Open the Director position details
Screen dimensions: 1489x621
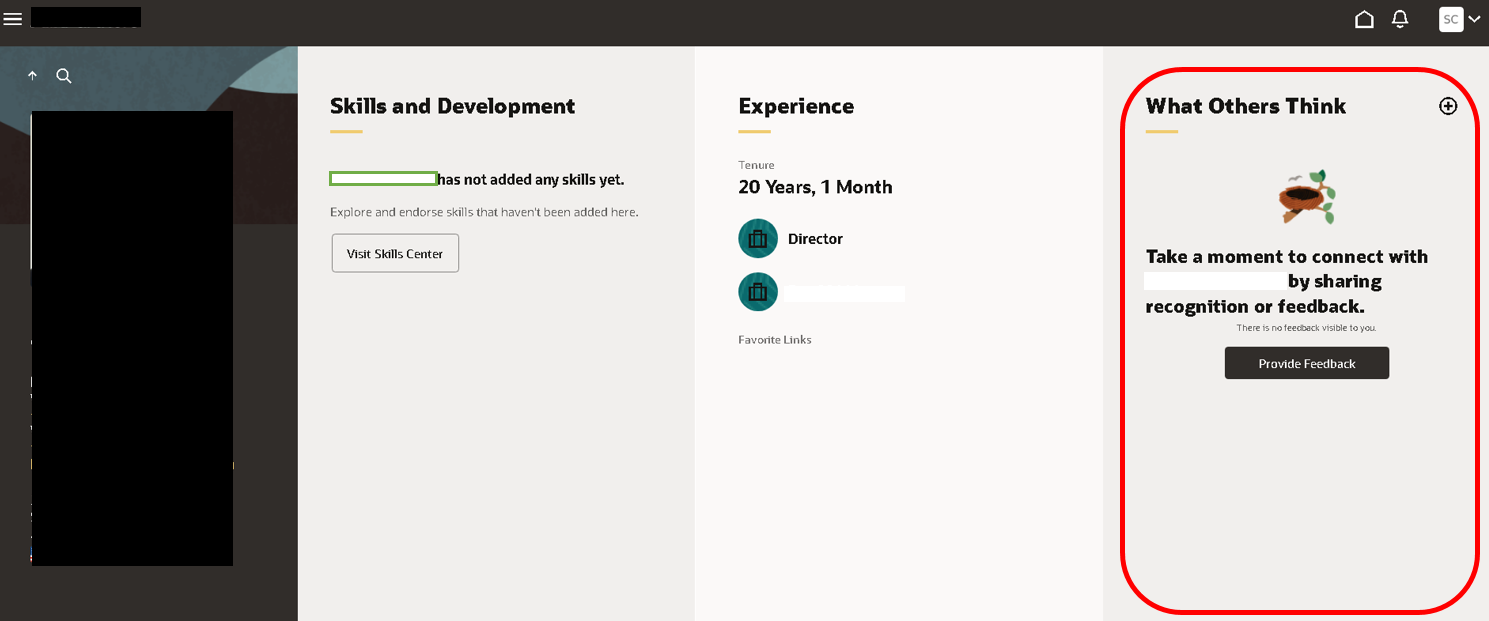[815, 238]
